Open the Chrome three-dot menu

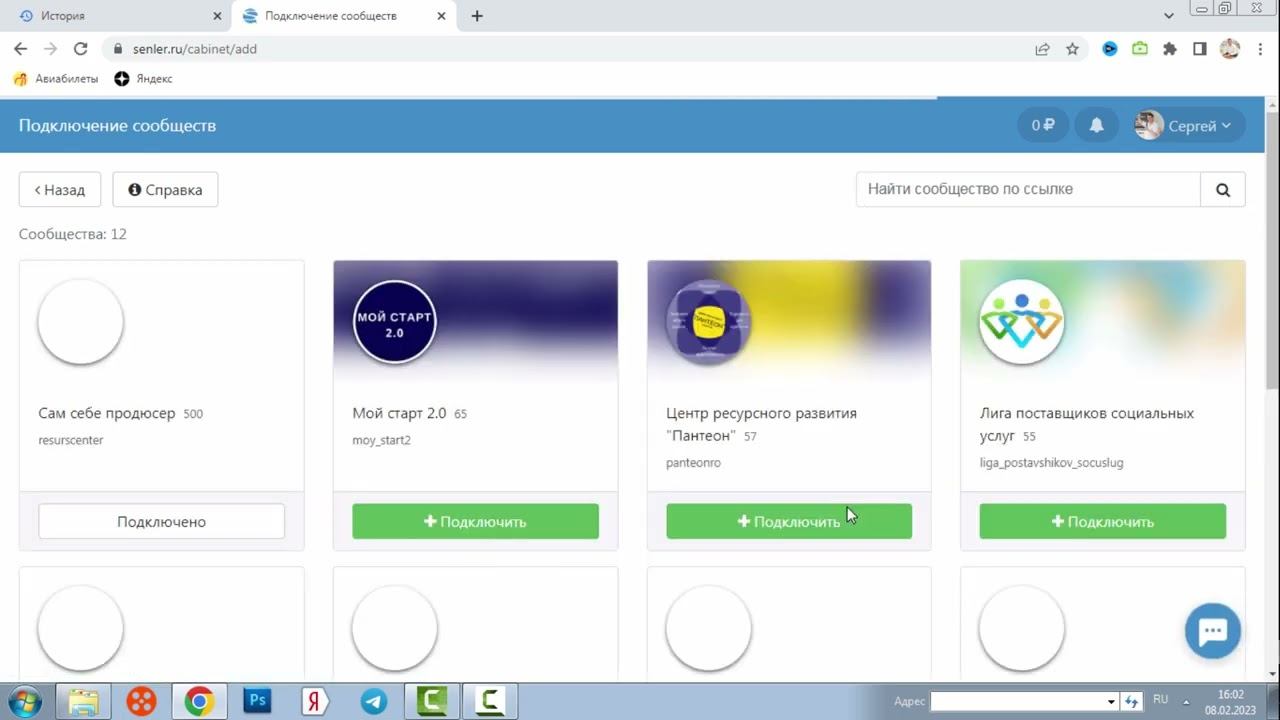pos(1259,48)
